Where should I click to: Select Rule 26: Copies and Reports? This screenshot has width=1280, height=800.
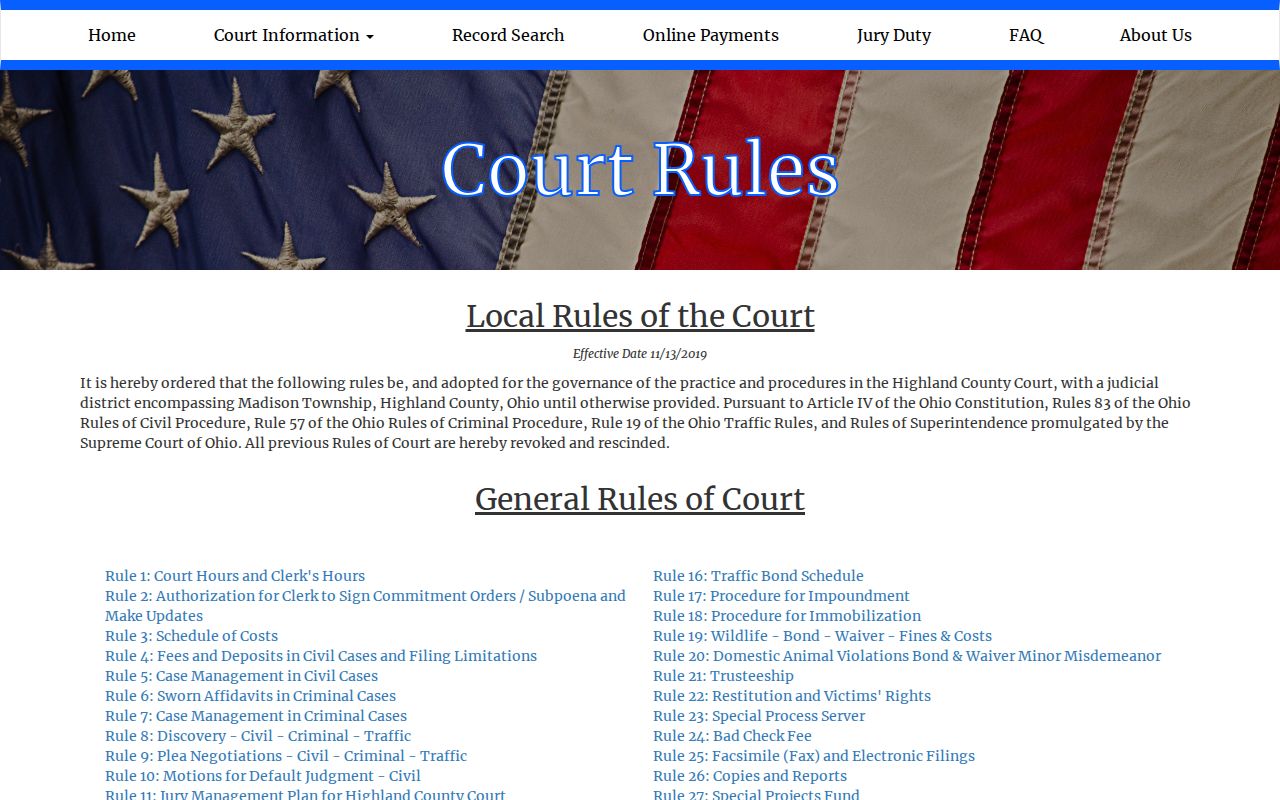750,776
